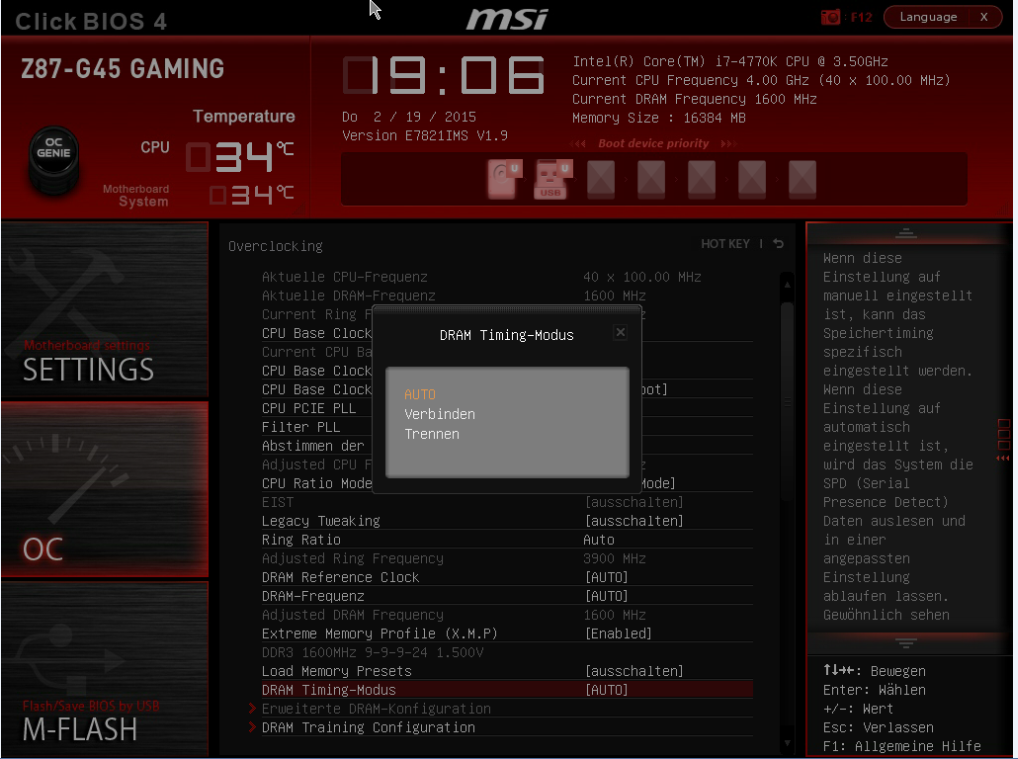The height and width of the screenshot is (759, 1018).
Task: Open Extreme Memory Profile Enabled dropdown
Action: (618, 634)
